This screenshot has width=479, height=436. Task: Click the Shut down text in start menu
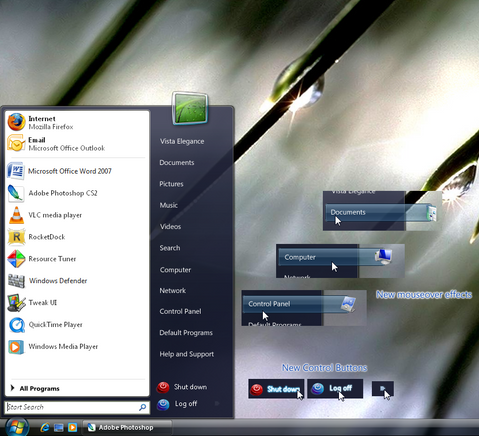pyautogui.click(x=190, y=387)
